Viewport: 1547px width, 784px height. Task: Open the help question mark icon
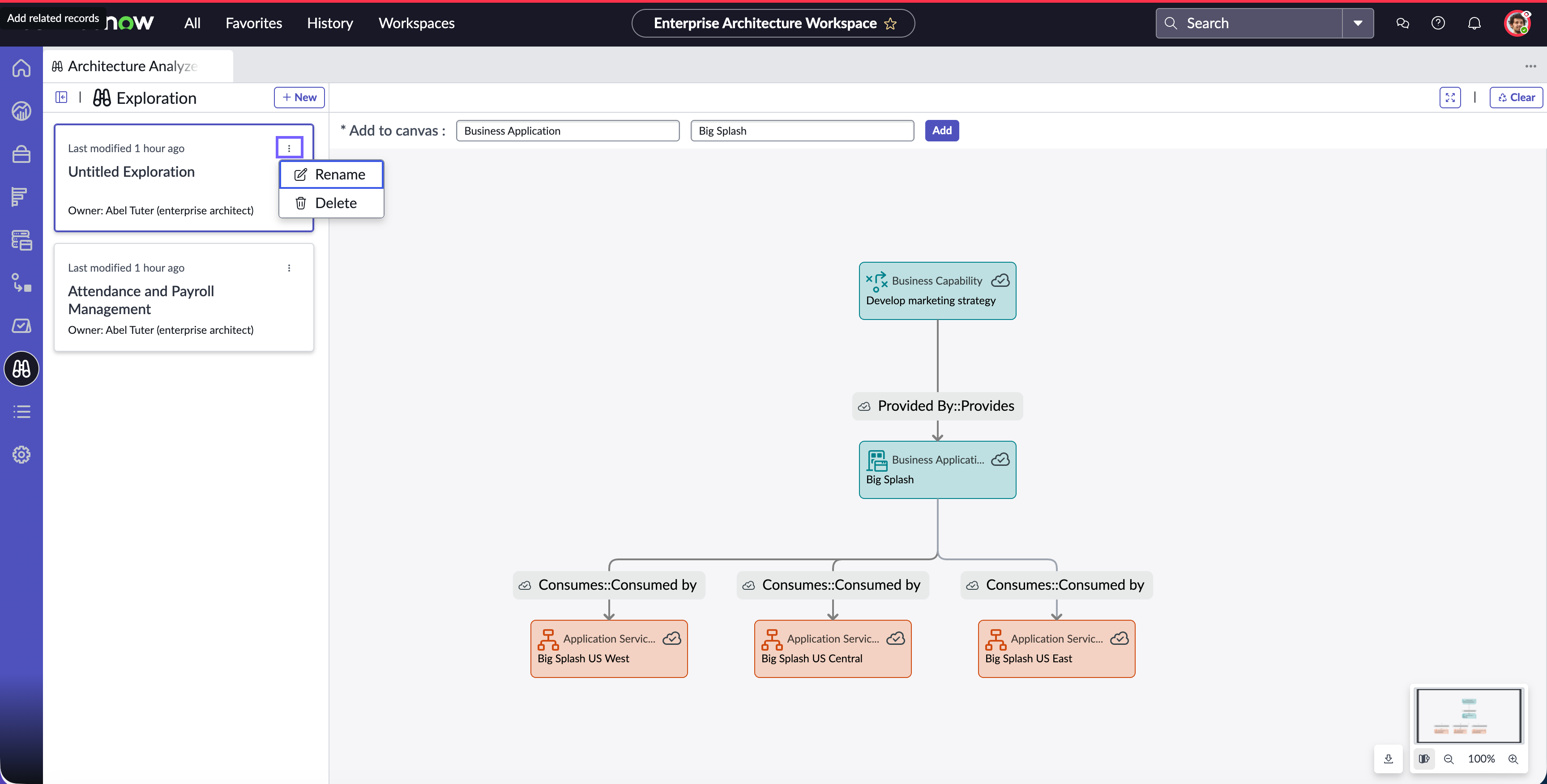pyautogui.click(x=1438, y=23)
